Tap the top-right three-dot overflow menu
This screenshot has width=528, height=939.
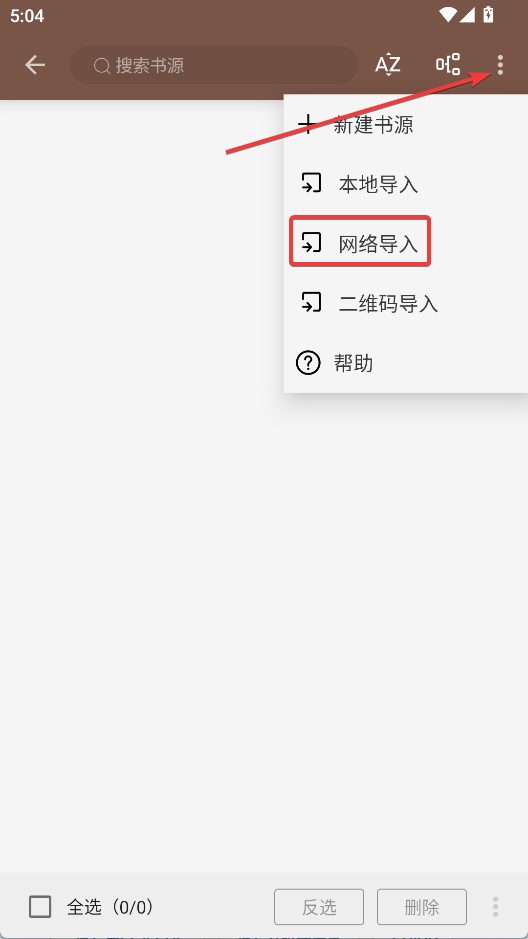click(x=500, y=65)
